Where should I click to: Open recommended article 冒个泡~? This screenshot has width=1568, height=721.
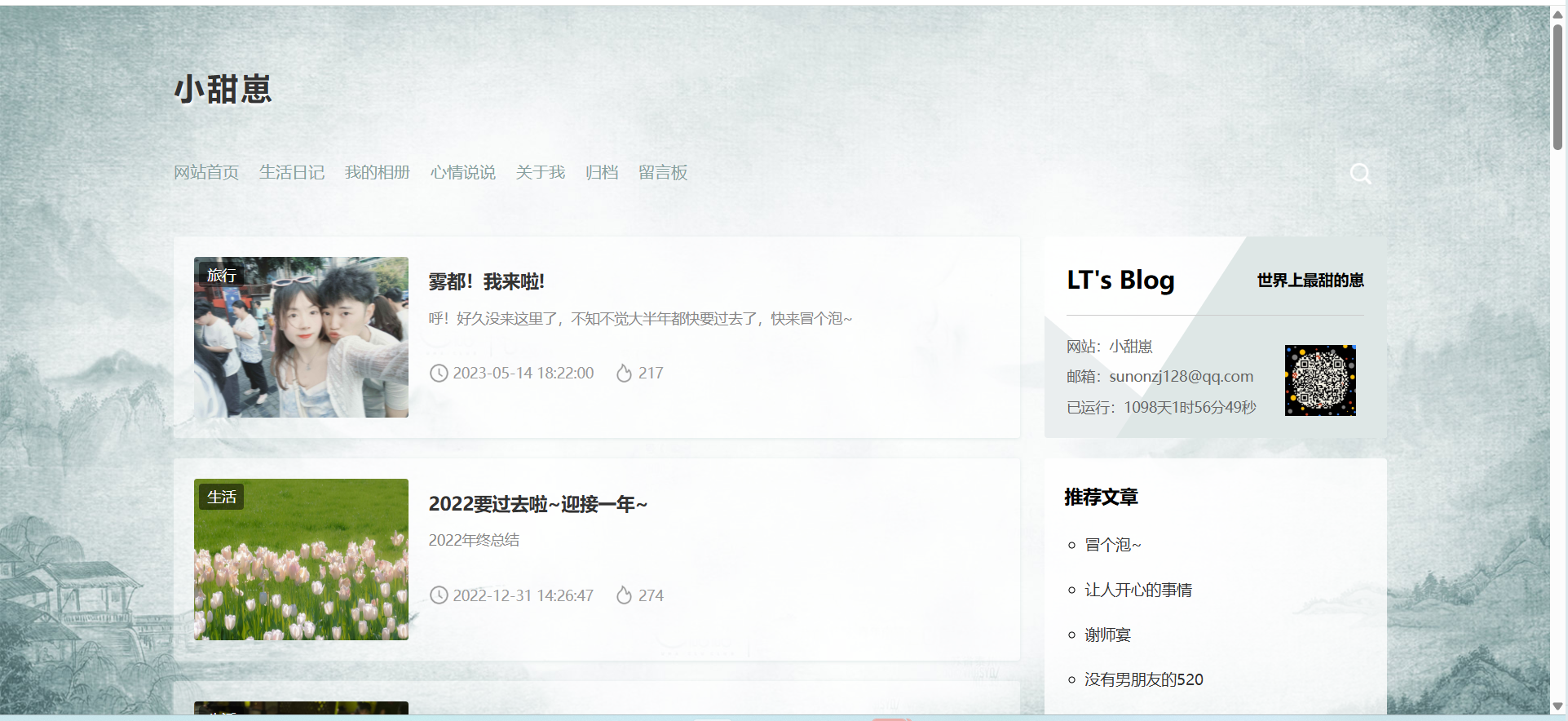point(1112,545)
